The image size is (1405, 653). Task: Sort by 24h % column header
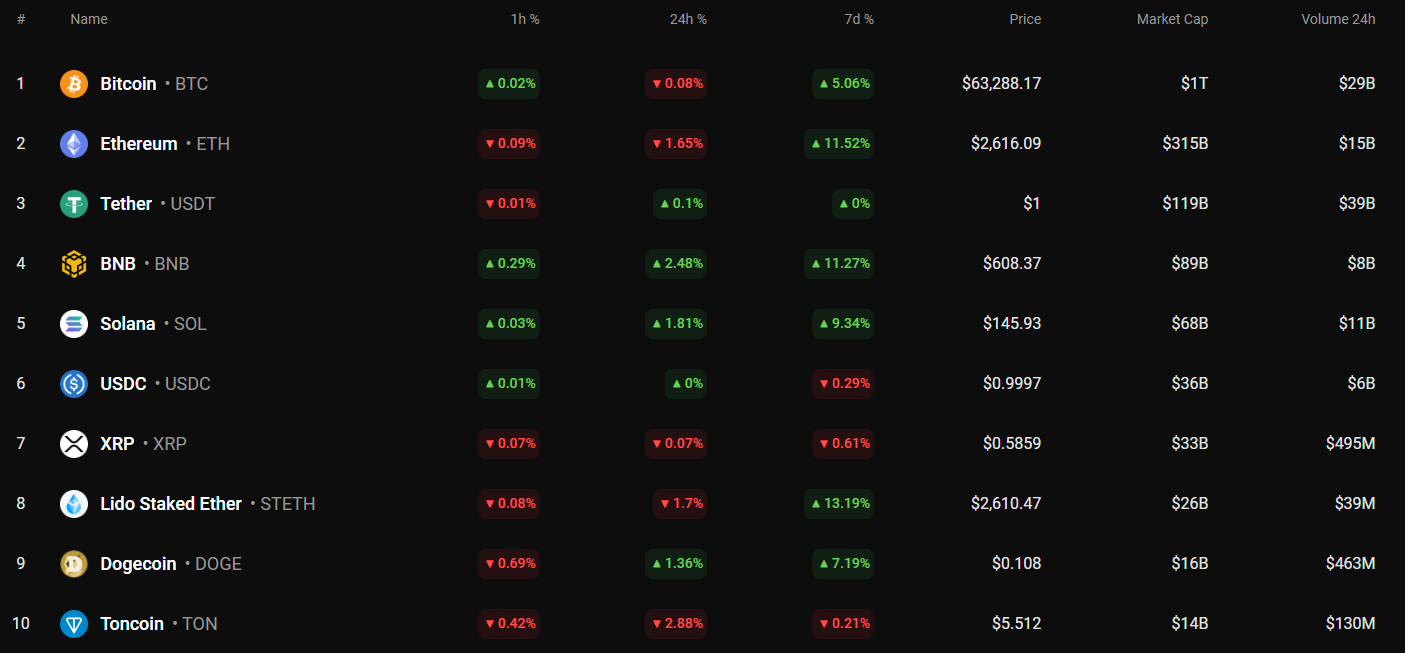point(688,19)
